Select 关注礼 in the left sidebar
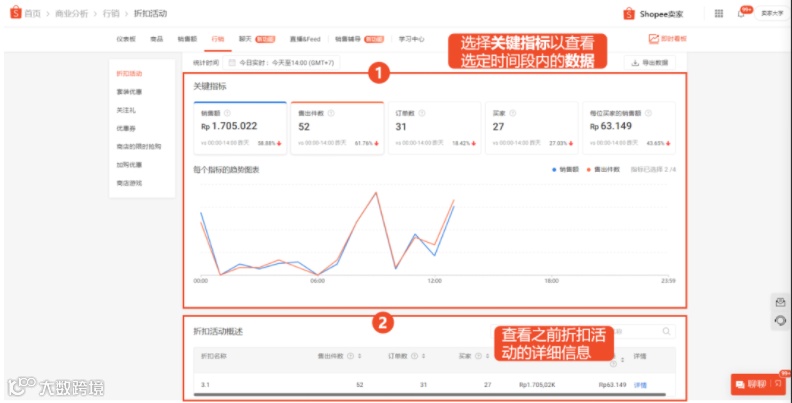The image size is (792, 403). pyautogui.click(x=126, y=110)
